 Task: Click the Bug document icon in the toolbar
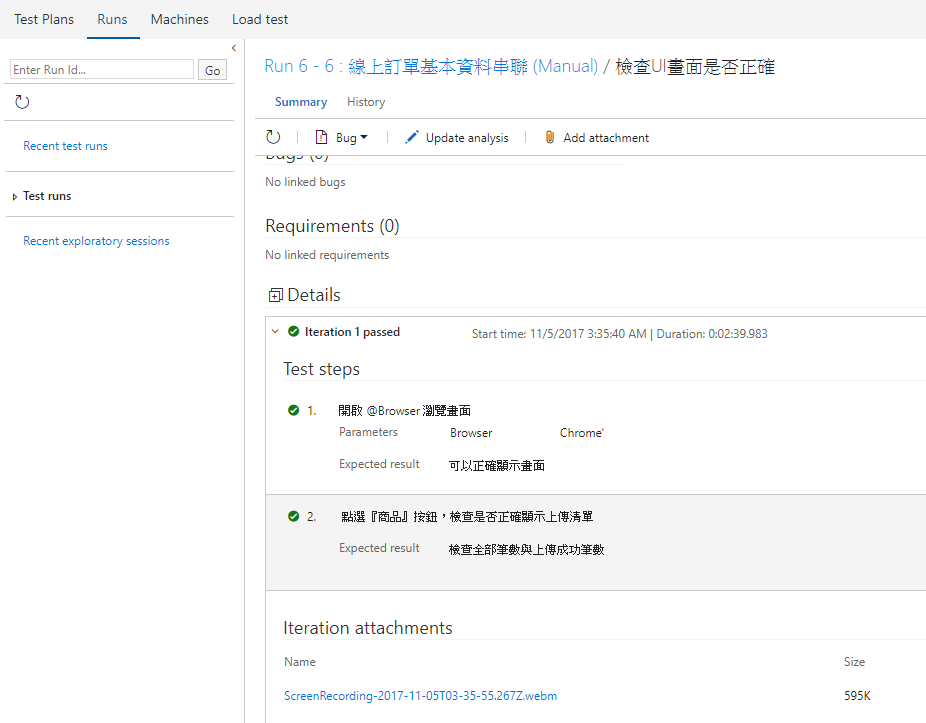point(322,137)
